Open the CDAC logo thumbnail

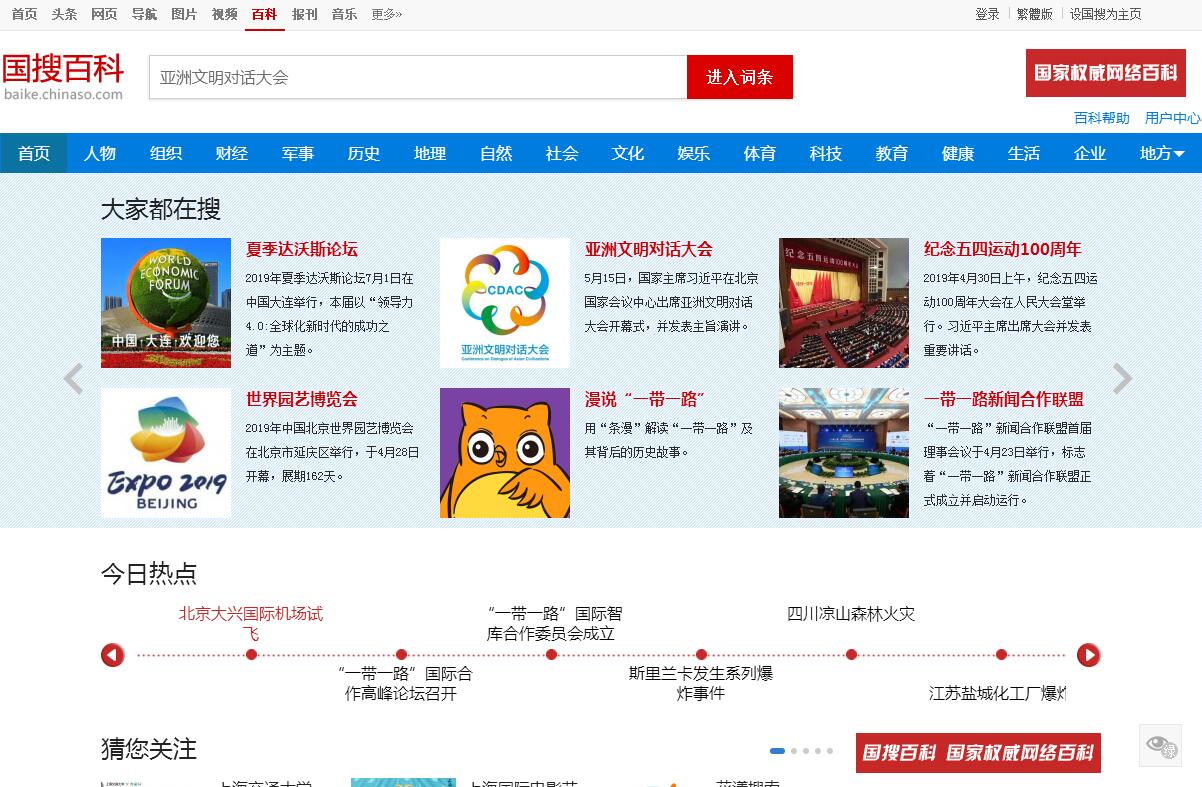(504, 303)
